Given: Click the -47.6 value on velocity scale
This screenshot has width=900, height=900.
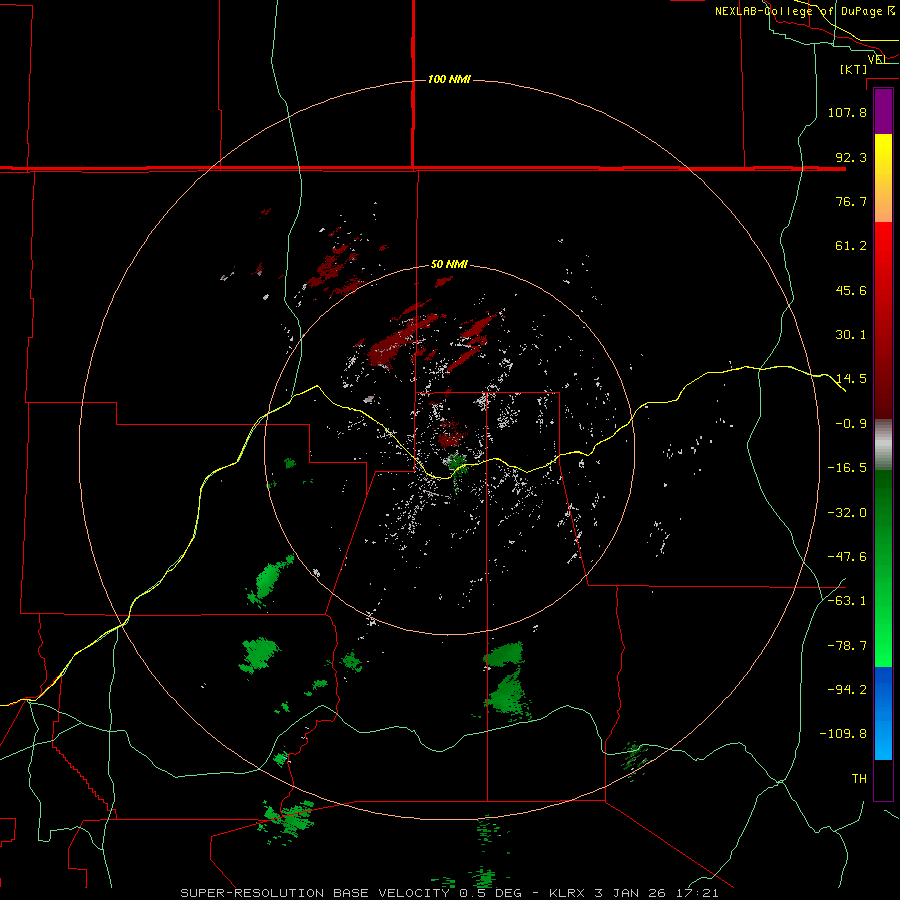Looking at the screenshot, I should tap(847, 557).
